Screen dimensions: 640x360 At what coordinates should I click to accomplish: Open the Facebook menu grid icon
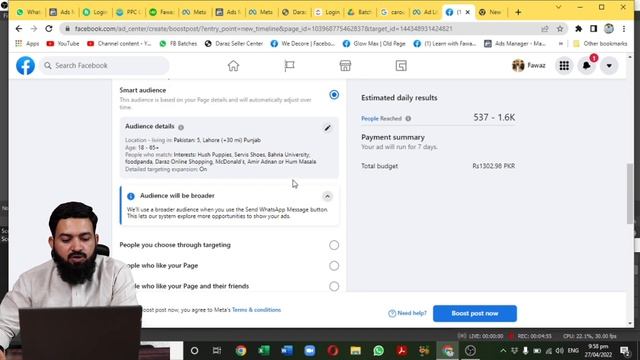(564, 66)
